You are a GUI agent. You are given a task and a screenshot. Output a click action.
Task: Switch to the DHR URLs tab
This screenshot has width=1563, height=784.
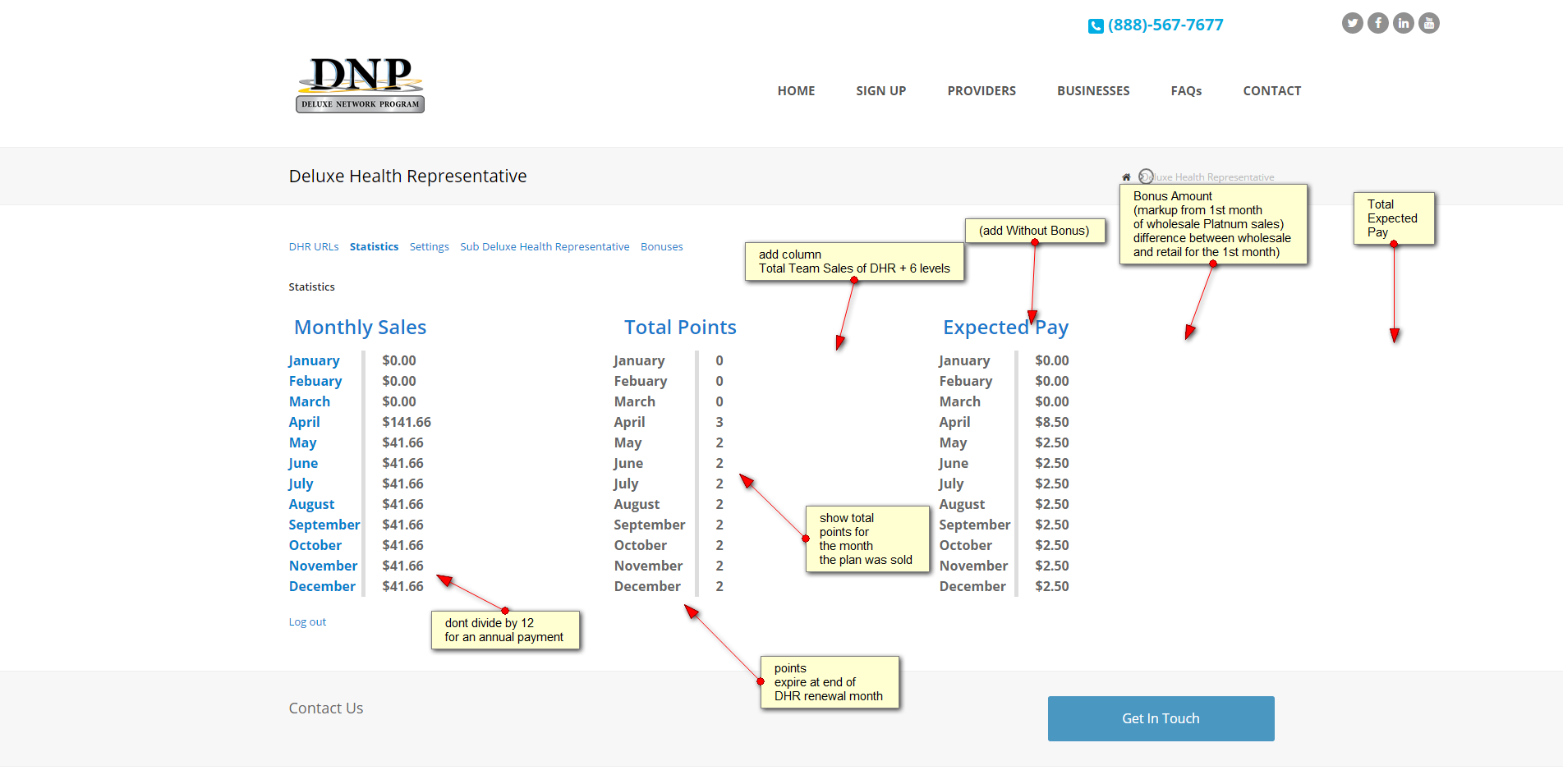[x=314, y=247]
